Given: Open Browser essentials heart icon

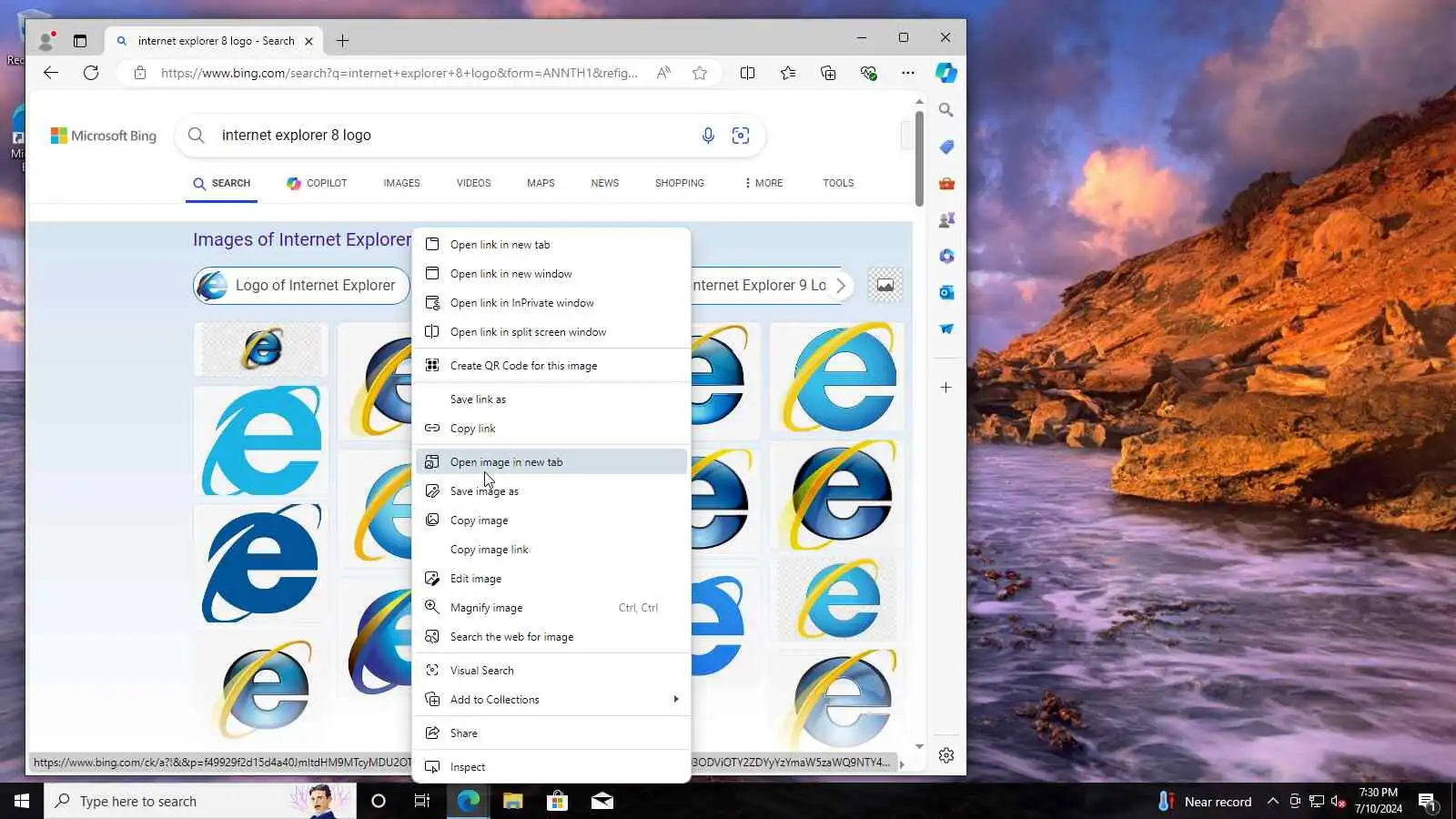Looking at the screenshot, I should 868,73.
